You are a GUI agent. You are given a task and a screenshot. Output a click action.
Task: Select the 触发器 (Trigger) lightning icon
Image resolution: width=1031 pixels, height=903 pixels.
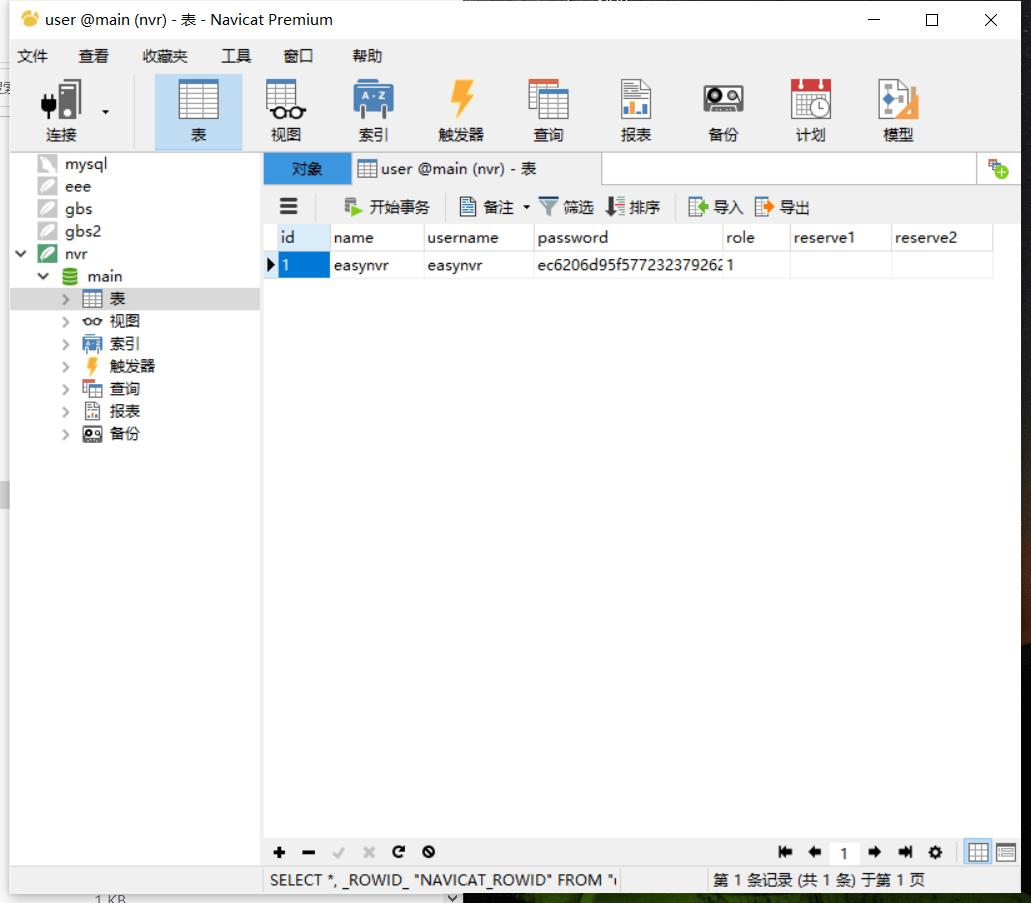(x=460, y=111)
